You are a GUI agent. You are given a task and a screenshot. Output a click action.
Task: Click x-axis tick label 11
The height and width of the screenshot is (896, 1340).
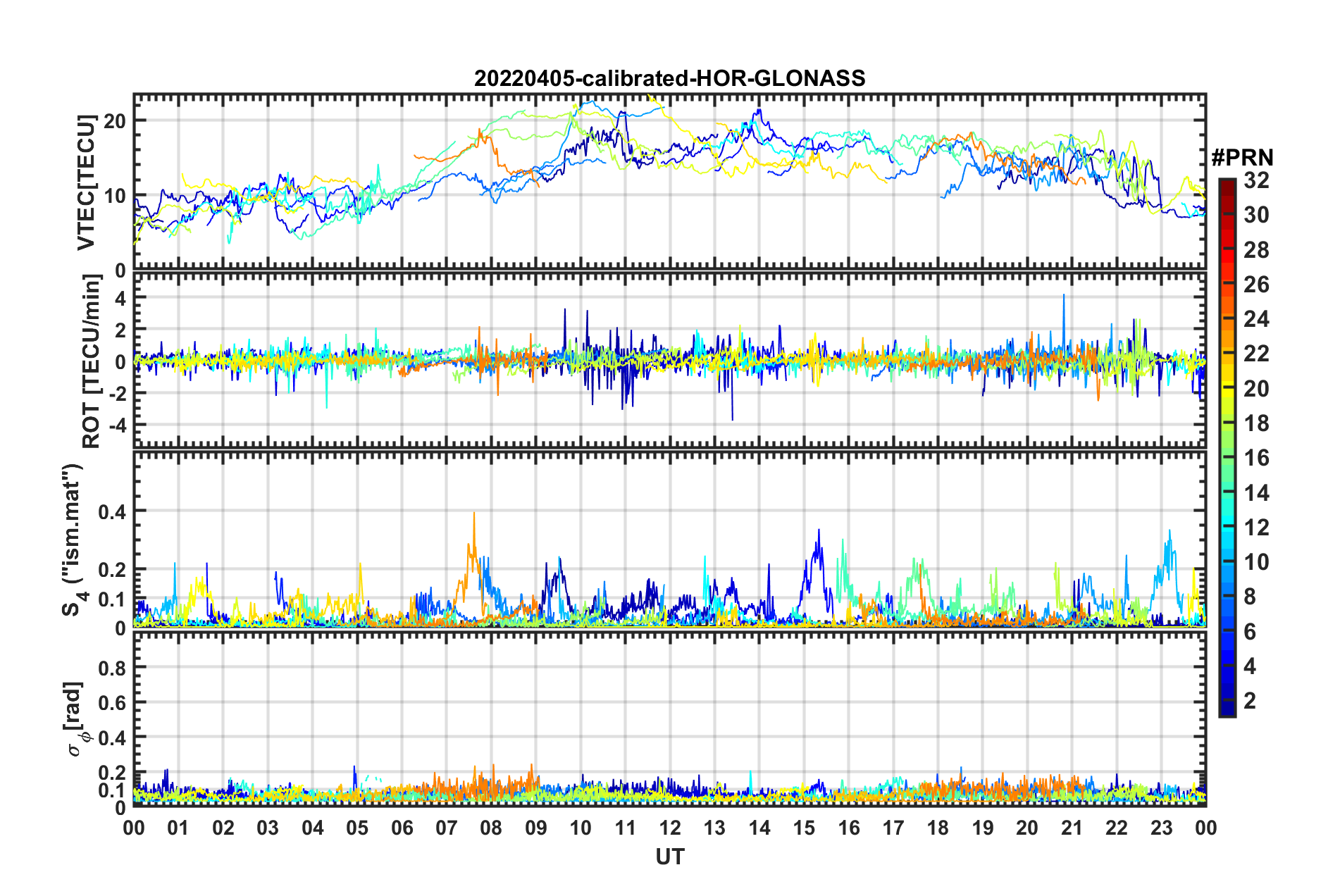tap(626, 828)
